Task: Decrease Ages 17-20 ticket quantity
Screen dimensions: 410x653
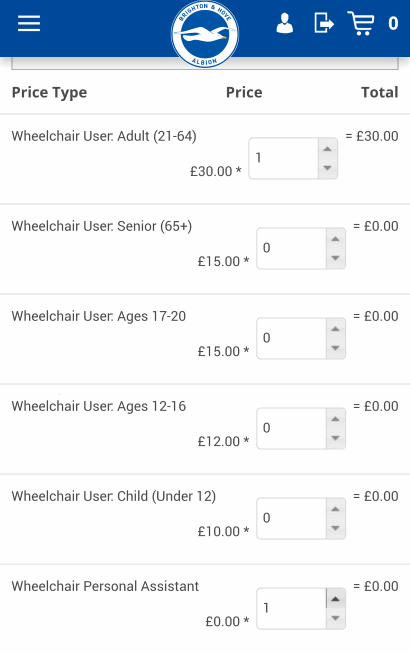Action: coord(335,348)
